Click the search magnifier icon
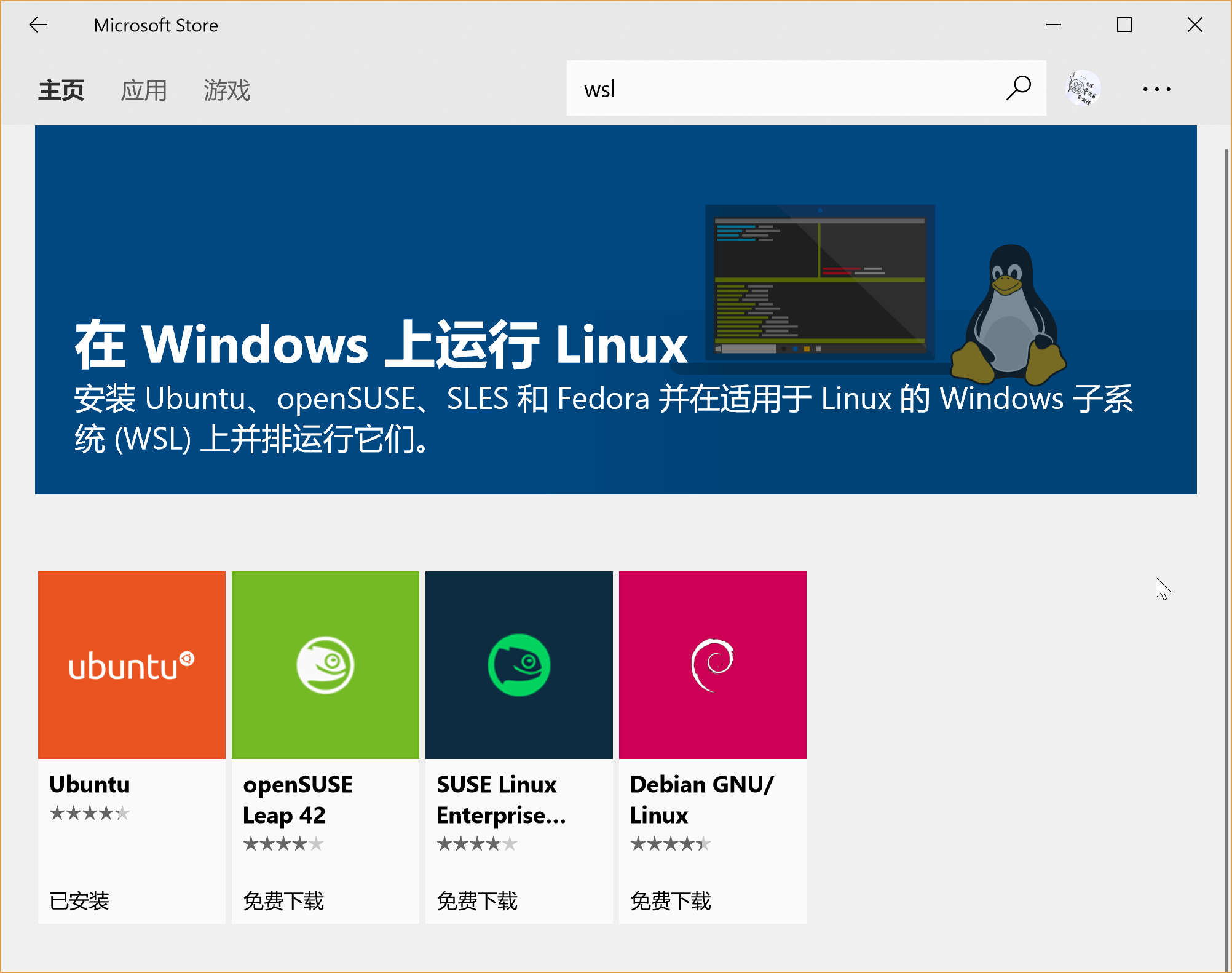The height and width of the screenshot is (973, 1232). pos(1018,88)
